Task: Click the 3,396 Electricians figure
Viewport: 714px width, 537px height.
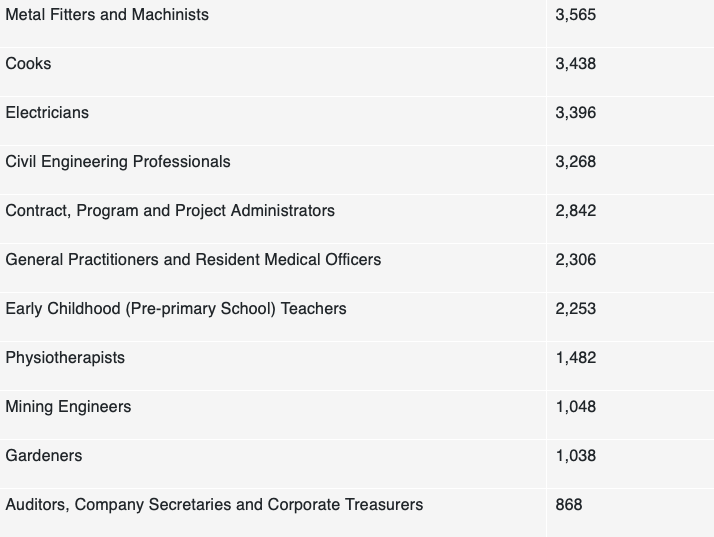Action: coord(576,113)
